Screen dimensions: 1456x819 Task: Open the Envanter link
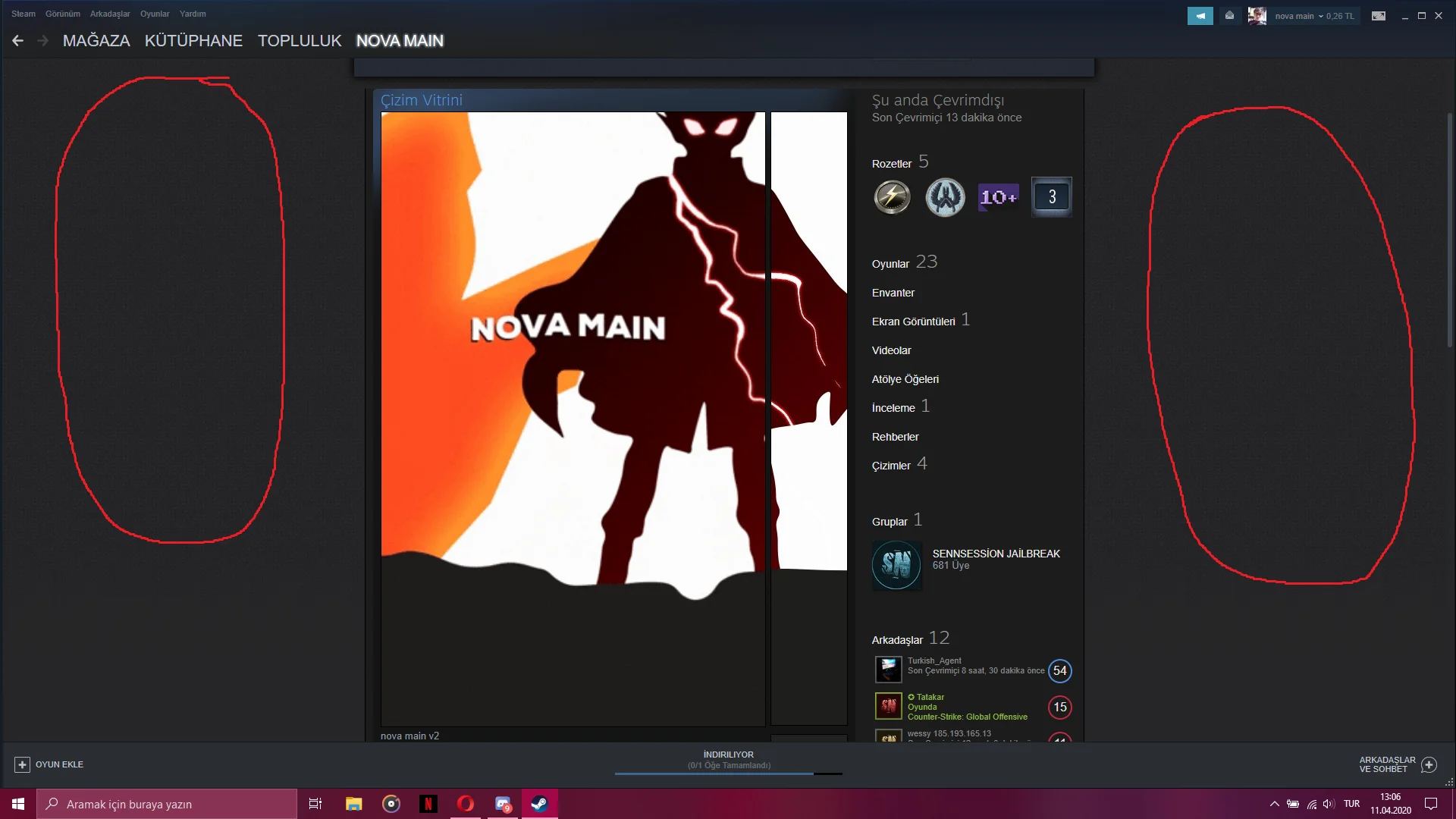point(893,293)
